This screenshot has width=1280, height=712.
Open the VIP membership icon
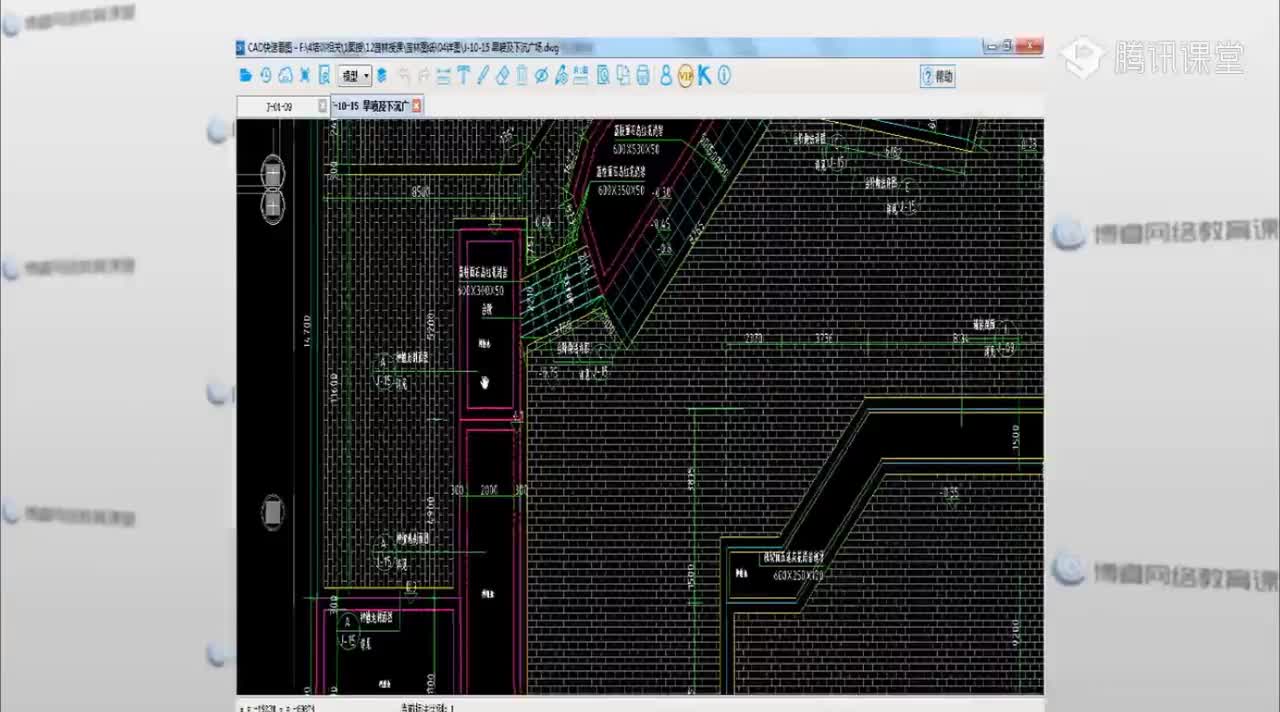coord(685,75)
